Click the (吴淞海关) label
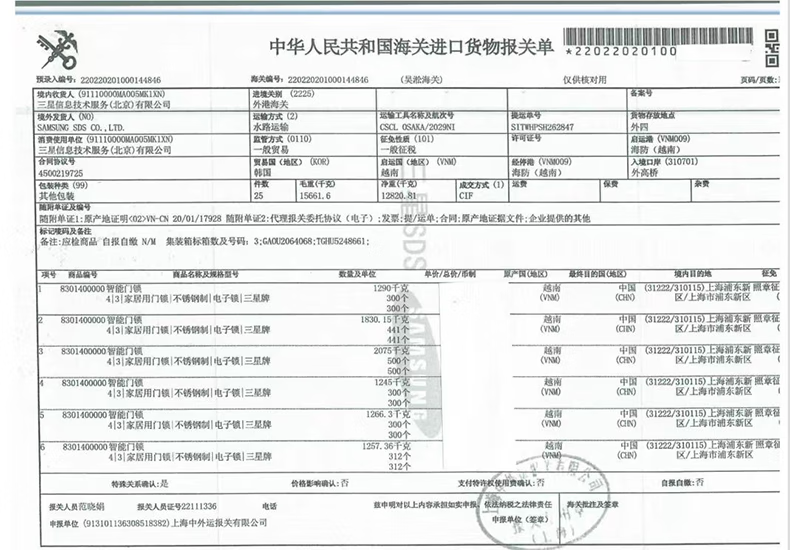Image resolution: width=790 pixels, height=550 pixels. click(x=421, y=80)
